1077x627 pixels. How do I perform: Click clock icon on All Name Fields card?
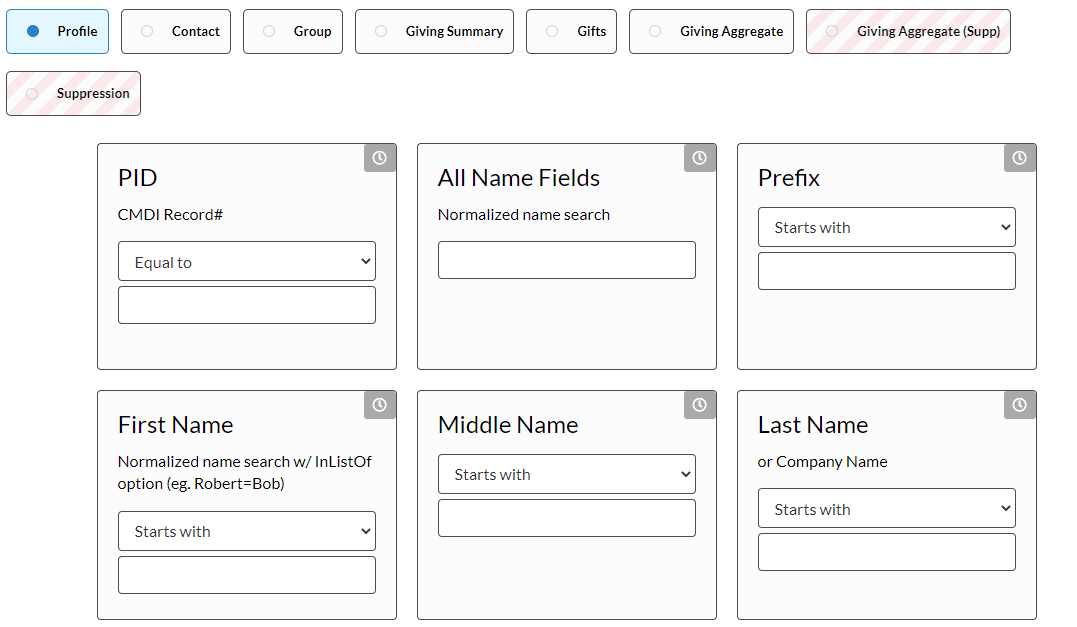tap(700, 158)
